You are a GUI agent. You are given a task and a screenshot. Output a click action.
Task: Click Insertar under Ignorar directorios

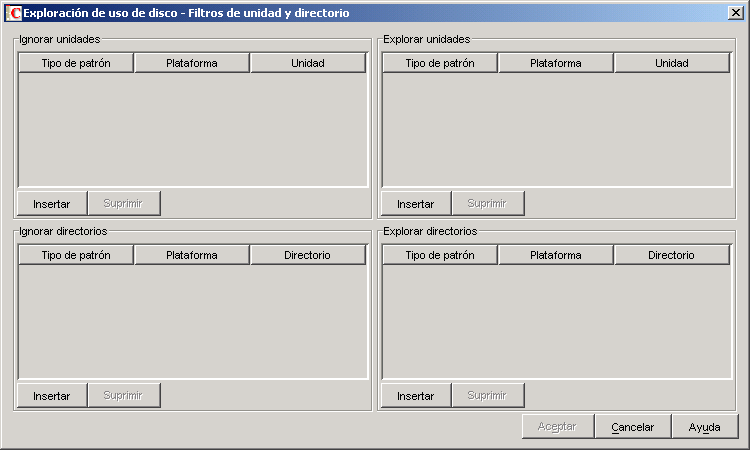coord(52,395)
